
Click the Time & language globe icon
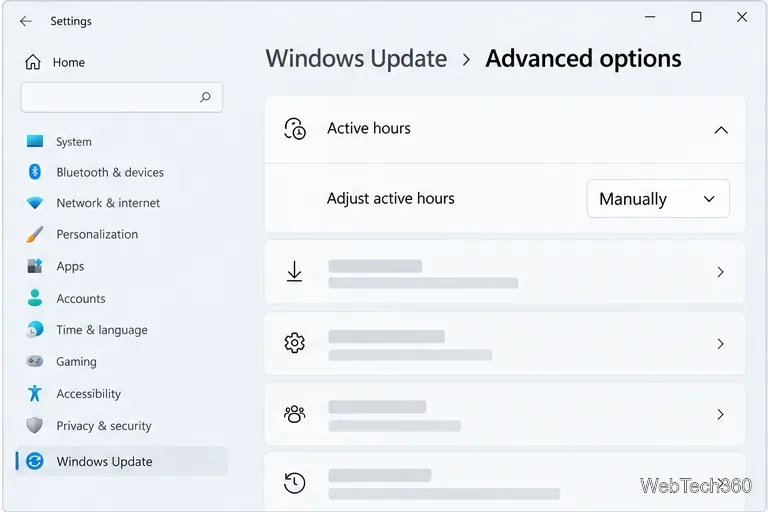[x=35, y=330]
